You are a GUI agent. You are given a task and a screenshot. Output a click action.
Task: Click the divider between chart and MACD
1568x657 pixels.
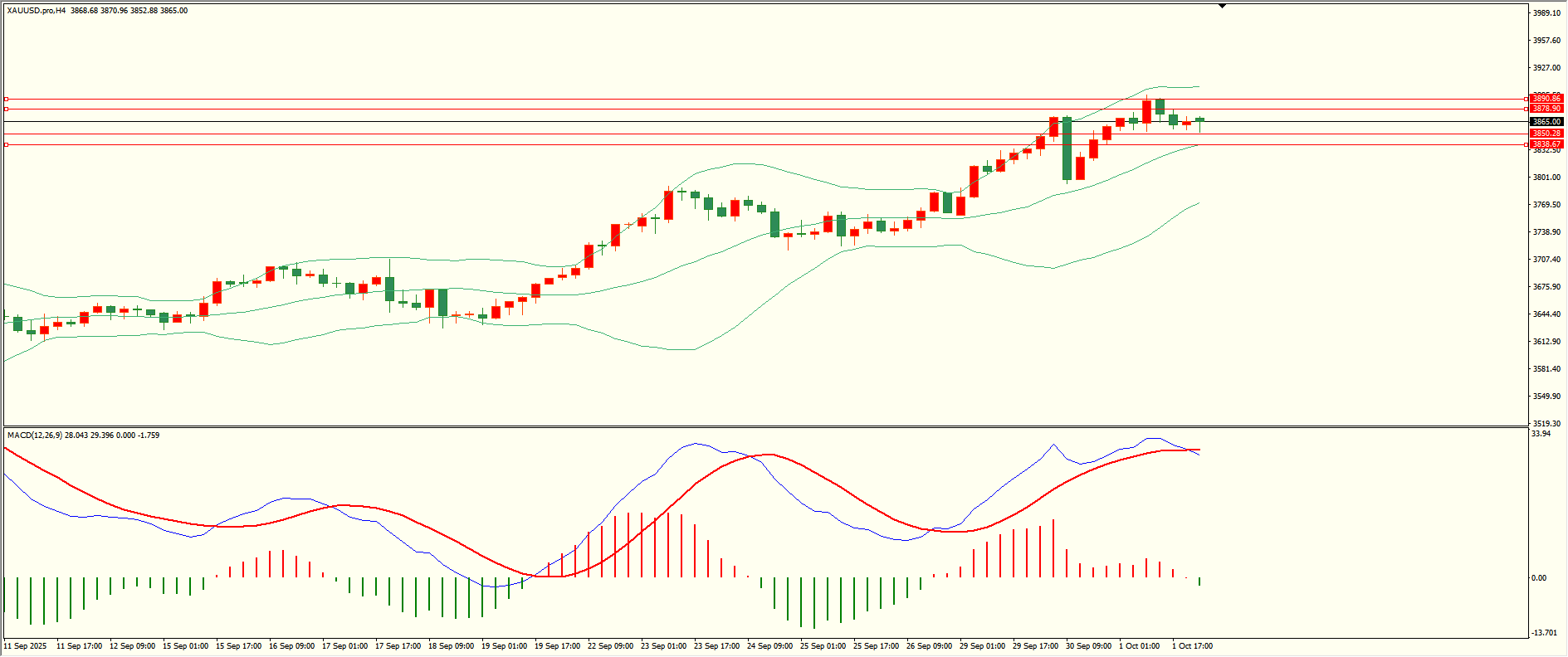pos(764,426)
